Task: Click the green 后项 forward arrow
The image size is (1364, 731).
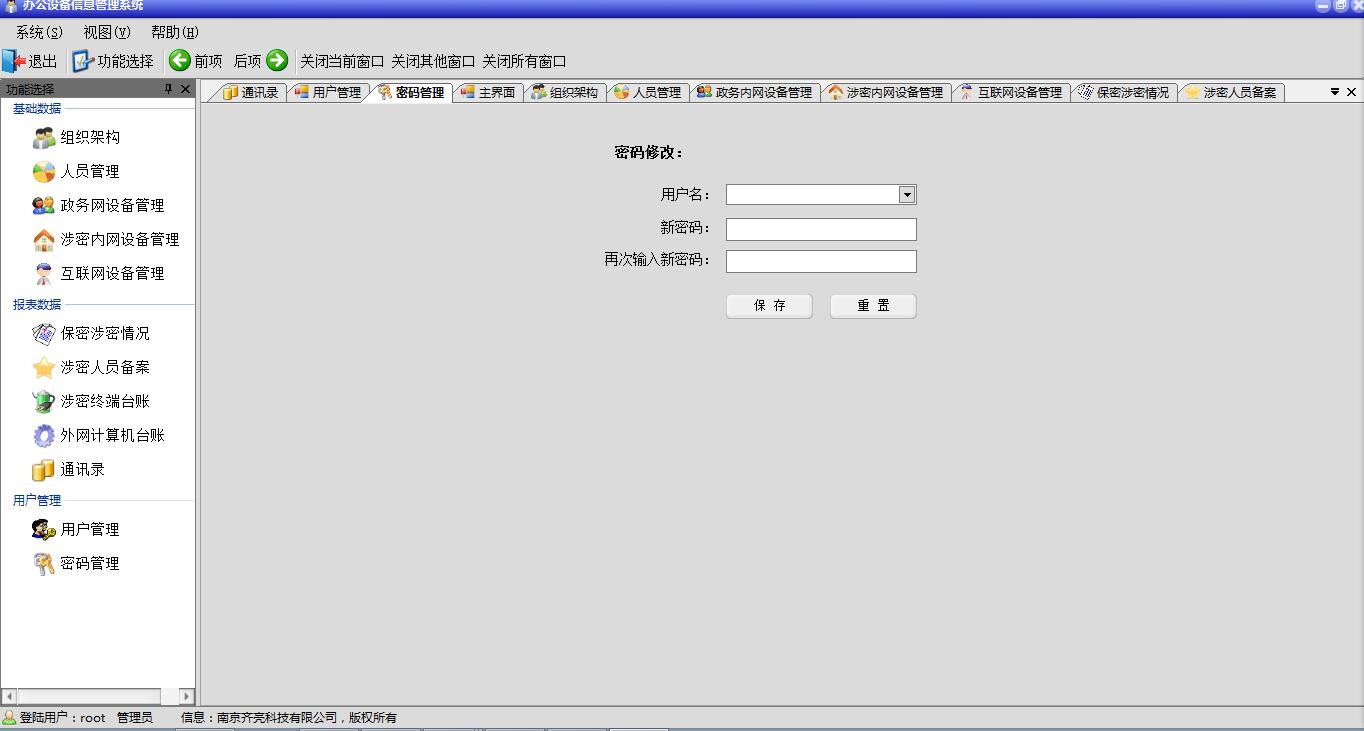Action: (277, 61)
